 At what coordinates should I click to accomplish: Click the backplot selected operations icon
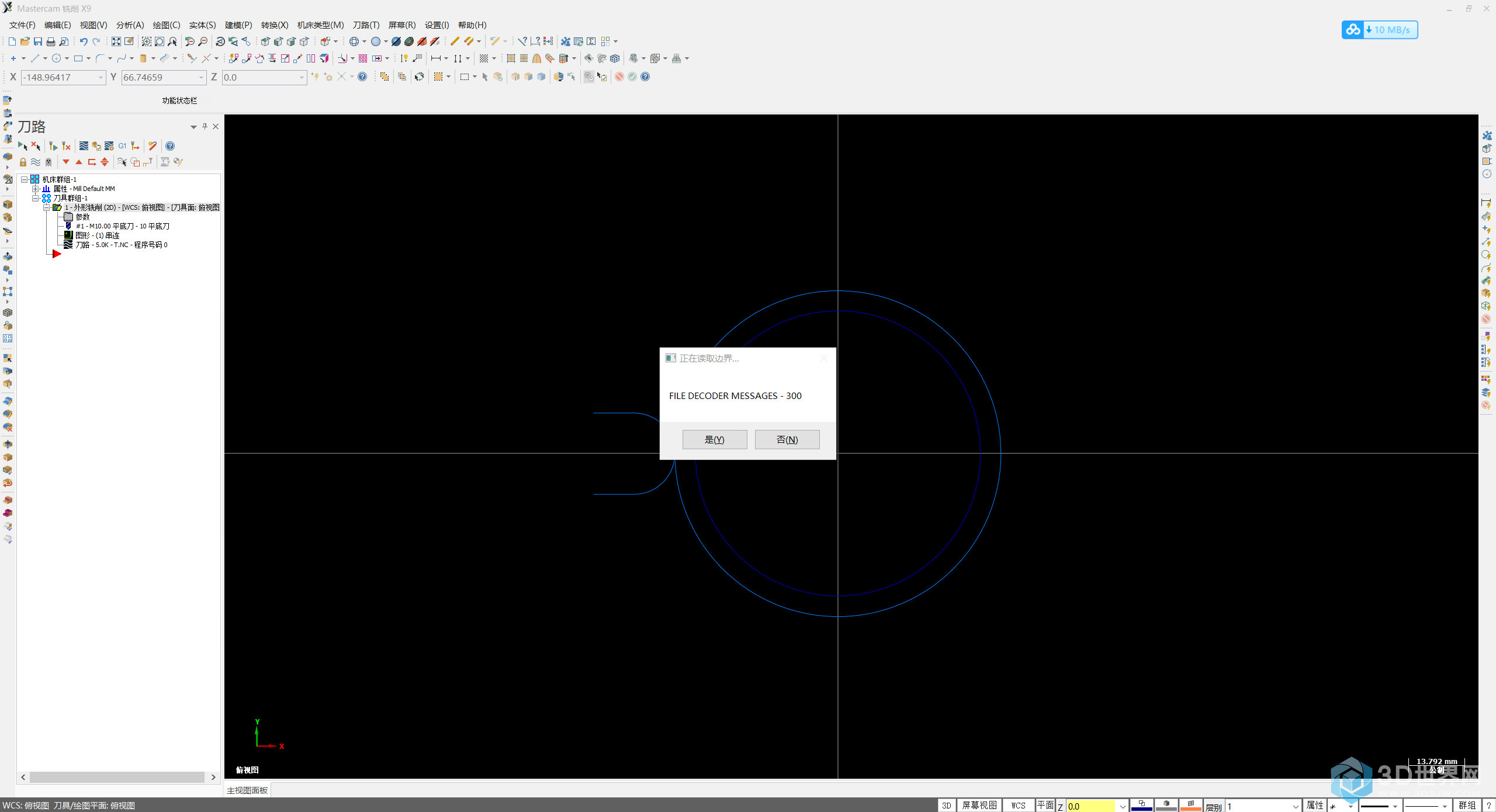[x=84, y=146]
